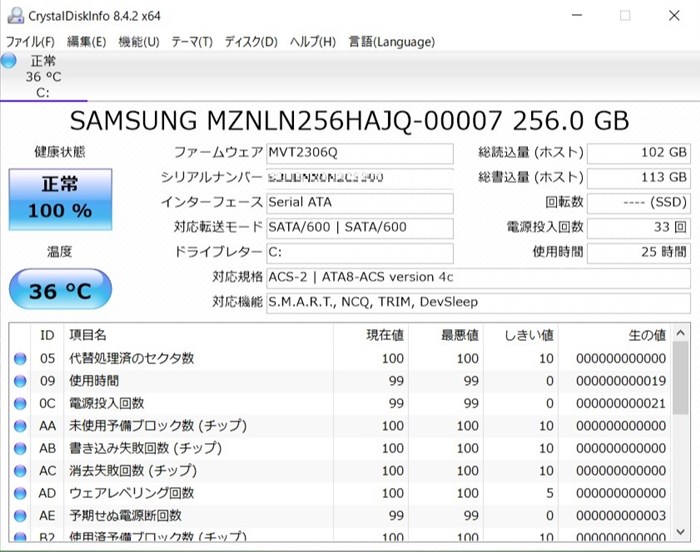
Task: Click the 健康状態 label
Action: point(59,152)
